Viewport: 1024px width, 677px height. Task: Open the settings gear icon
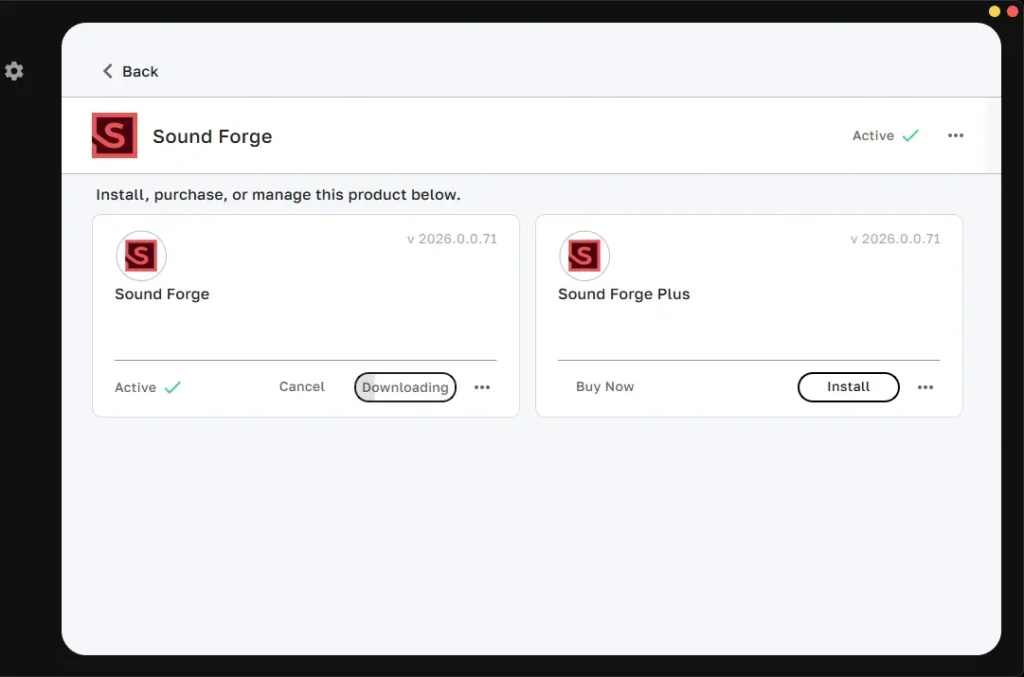14,71
